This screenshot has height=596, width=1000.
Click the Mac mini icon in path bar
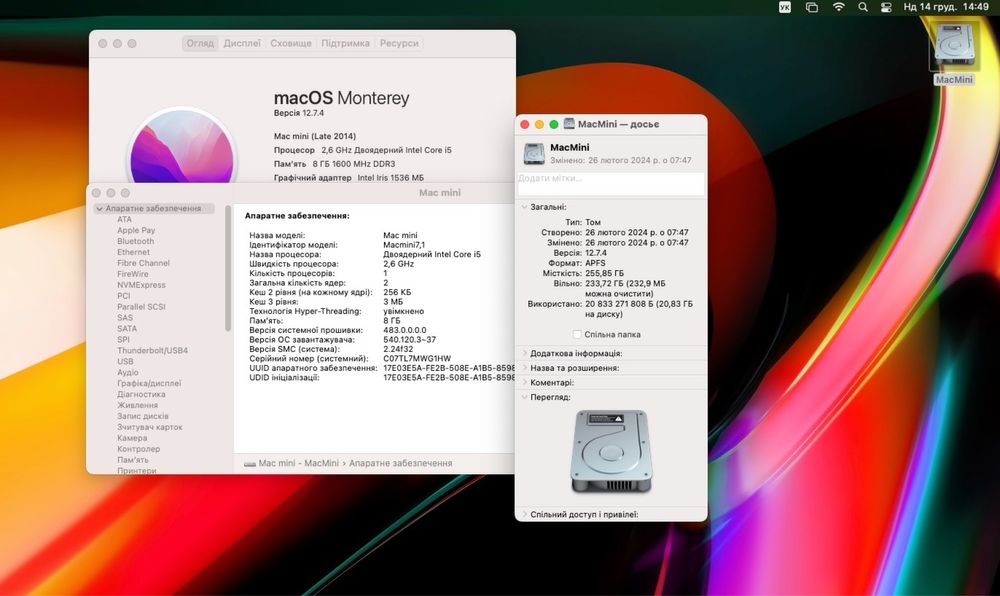250,463
